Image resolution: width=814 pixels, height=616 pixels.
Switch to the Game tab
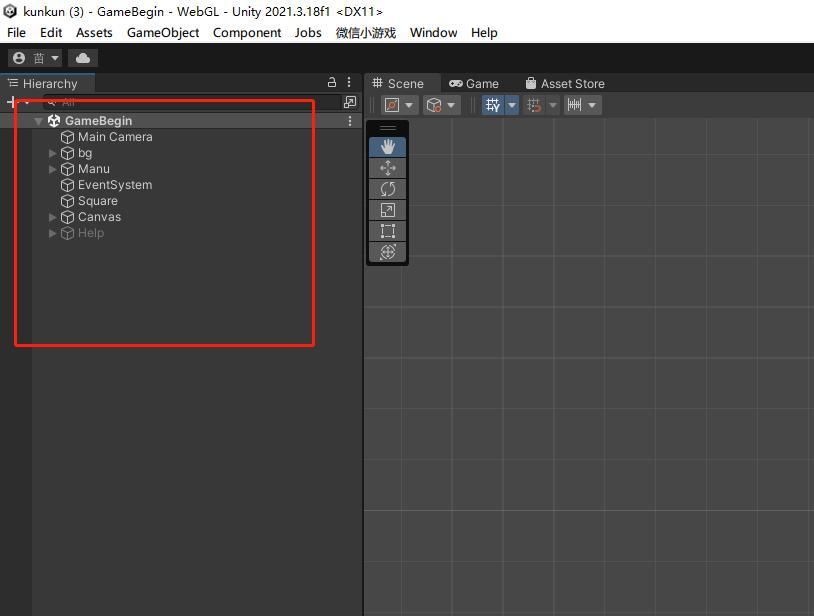tap(475, 83)
